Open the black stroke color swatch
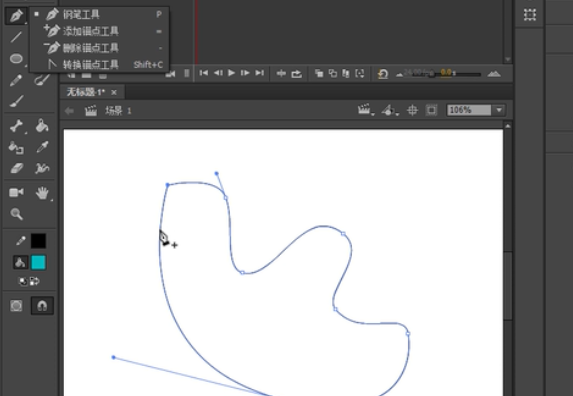The image size is (573, 396). point(38,241)
